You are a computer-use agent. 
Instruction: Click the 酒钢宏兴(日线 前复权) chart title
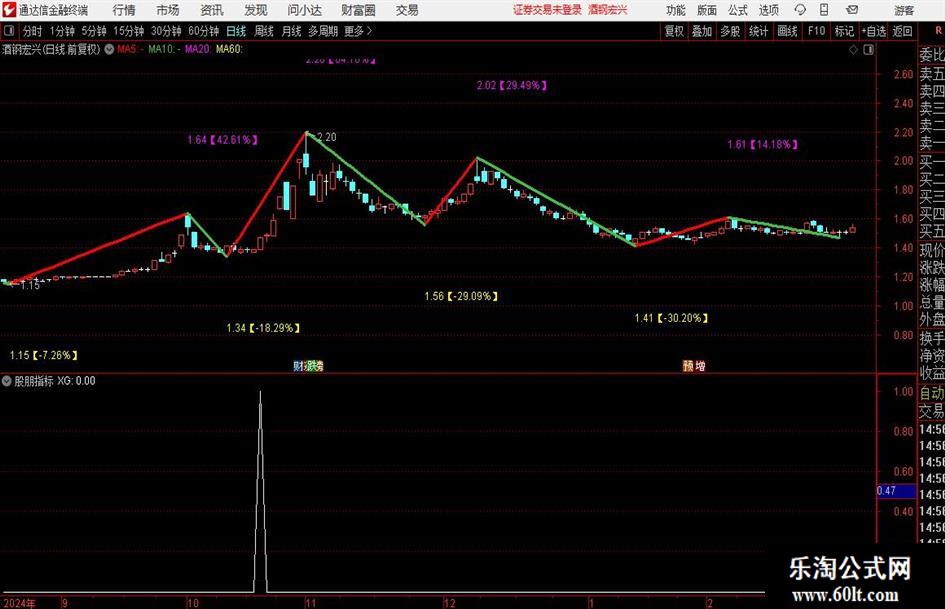pos(51,49)
